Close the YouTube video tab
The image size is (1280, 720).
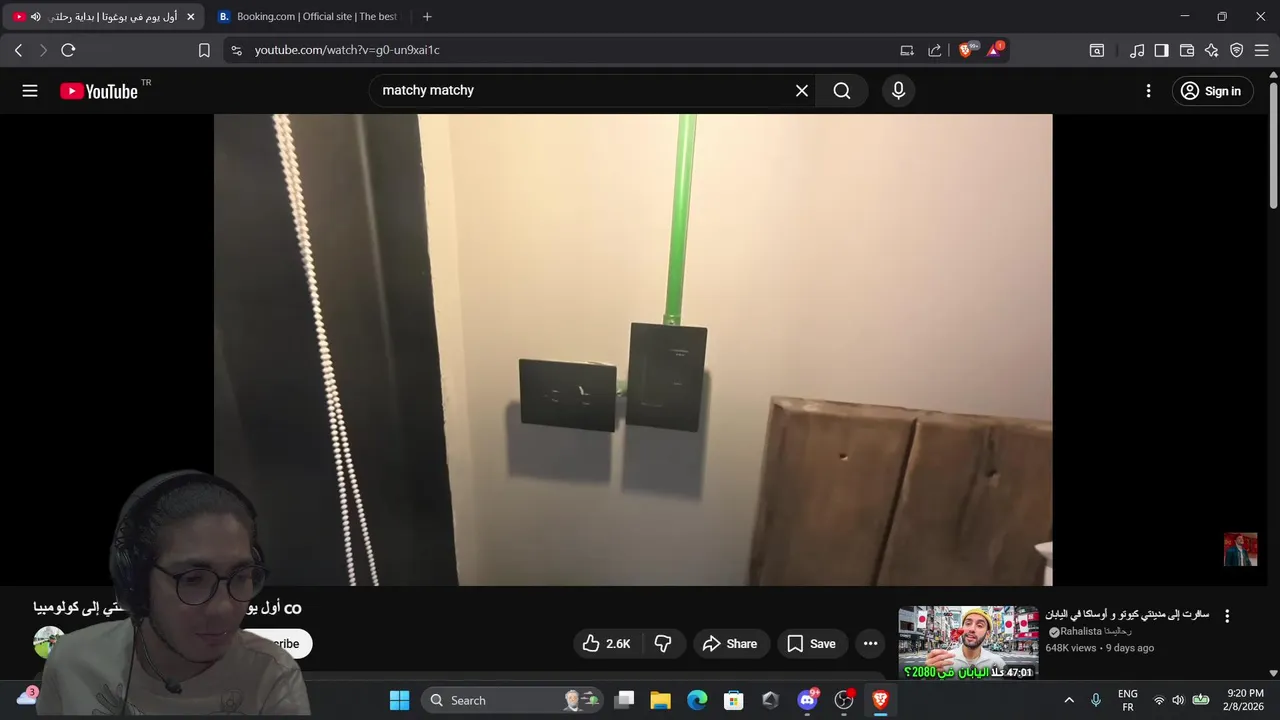[191, 17]
